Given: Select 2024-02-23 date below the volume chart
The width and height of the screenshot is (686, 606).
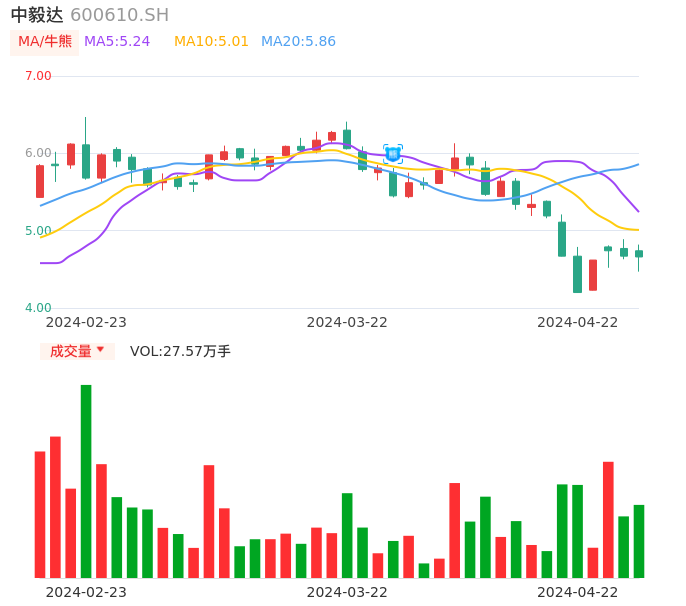Looking at the screenshot, I should pyautogui.click(x=86, y=592).
